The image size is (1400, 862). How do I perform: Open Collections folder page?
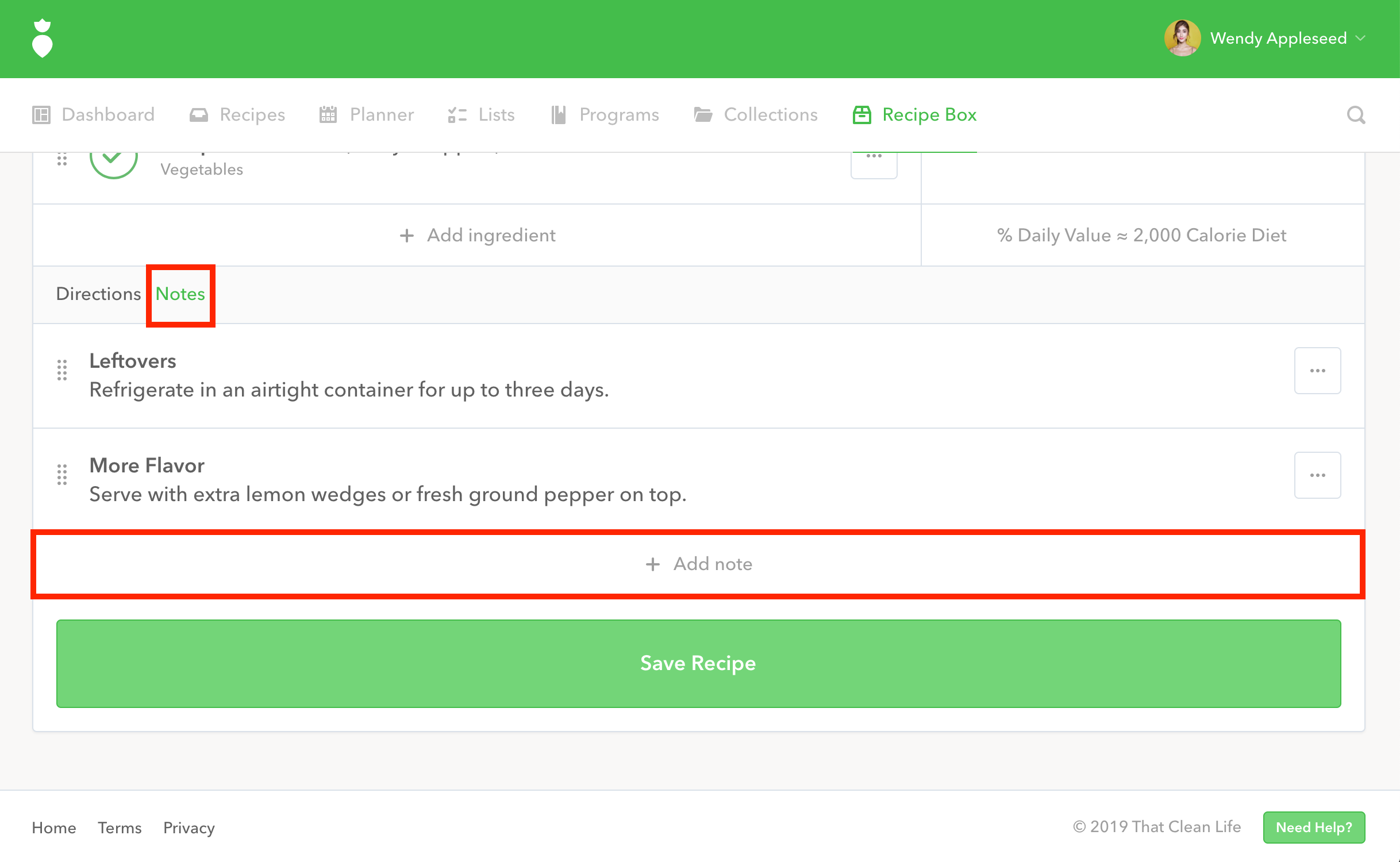click(756, 115)
